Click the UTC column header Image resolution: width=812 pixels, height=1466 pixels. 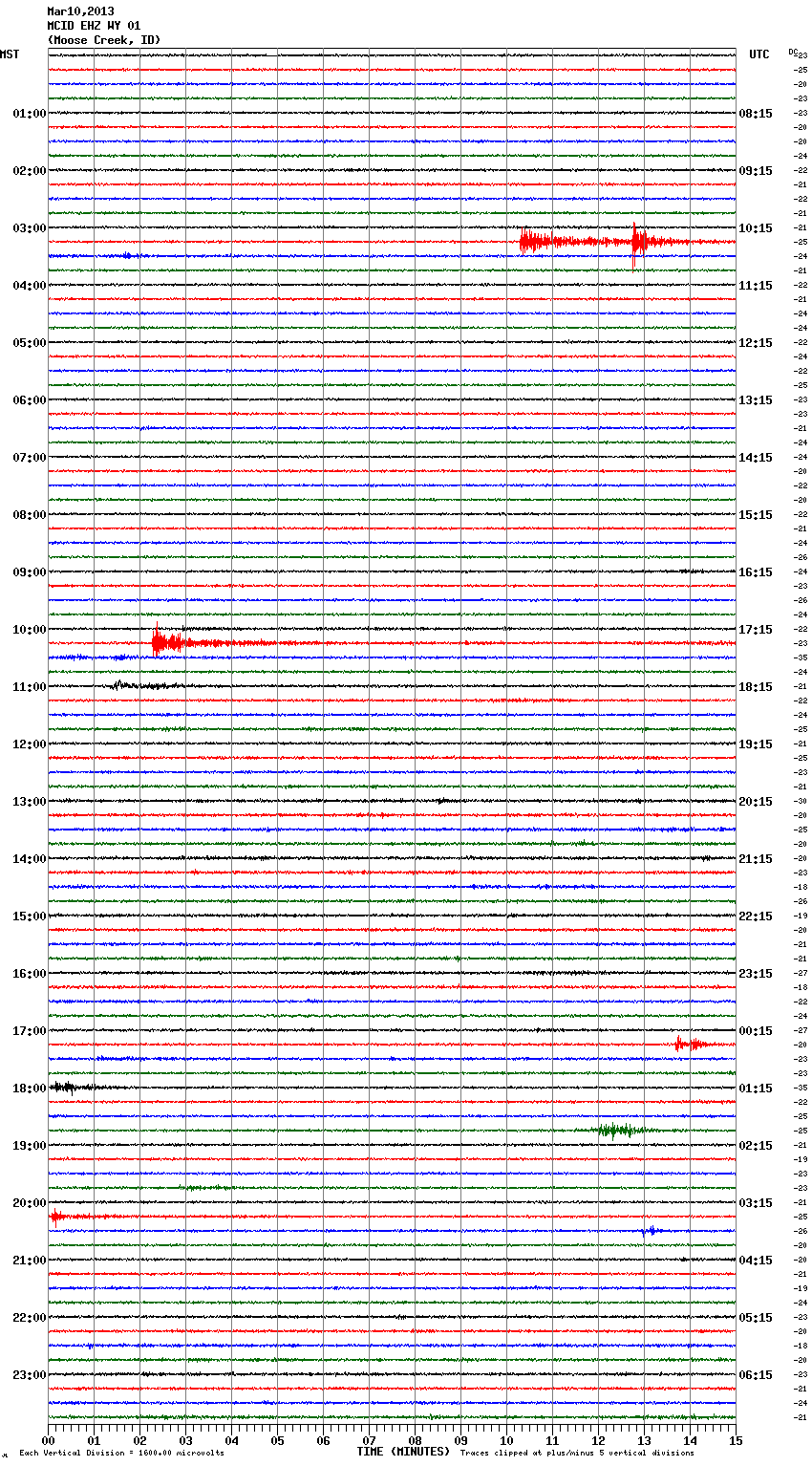click(x=759, y=54)
